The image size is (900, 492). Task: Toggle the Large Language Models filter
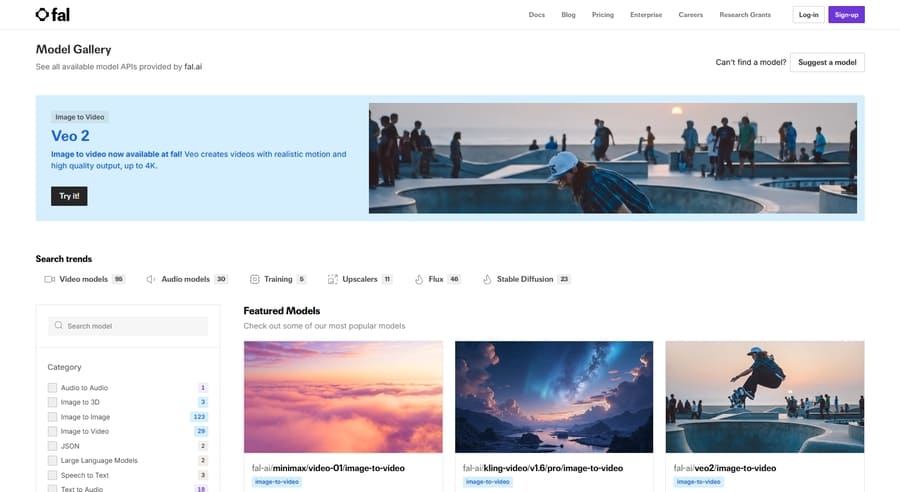52,460
